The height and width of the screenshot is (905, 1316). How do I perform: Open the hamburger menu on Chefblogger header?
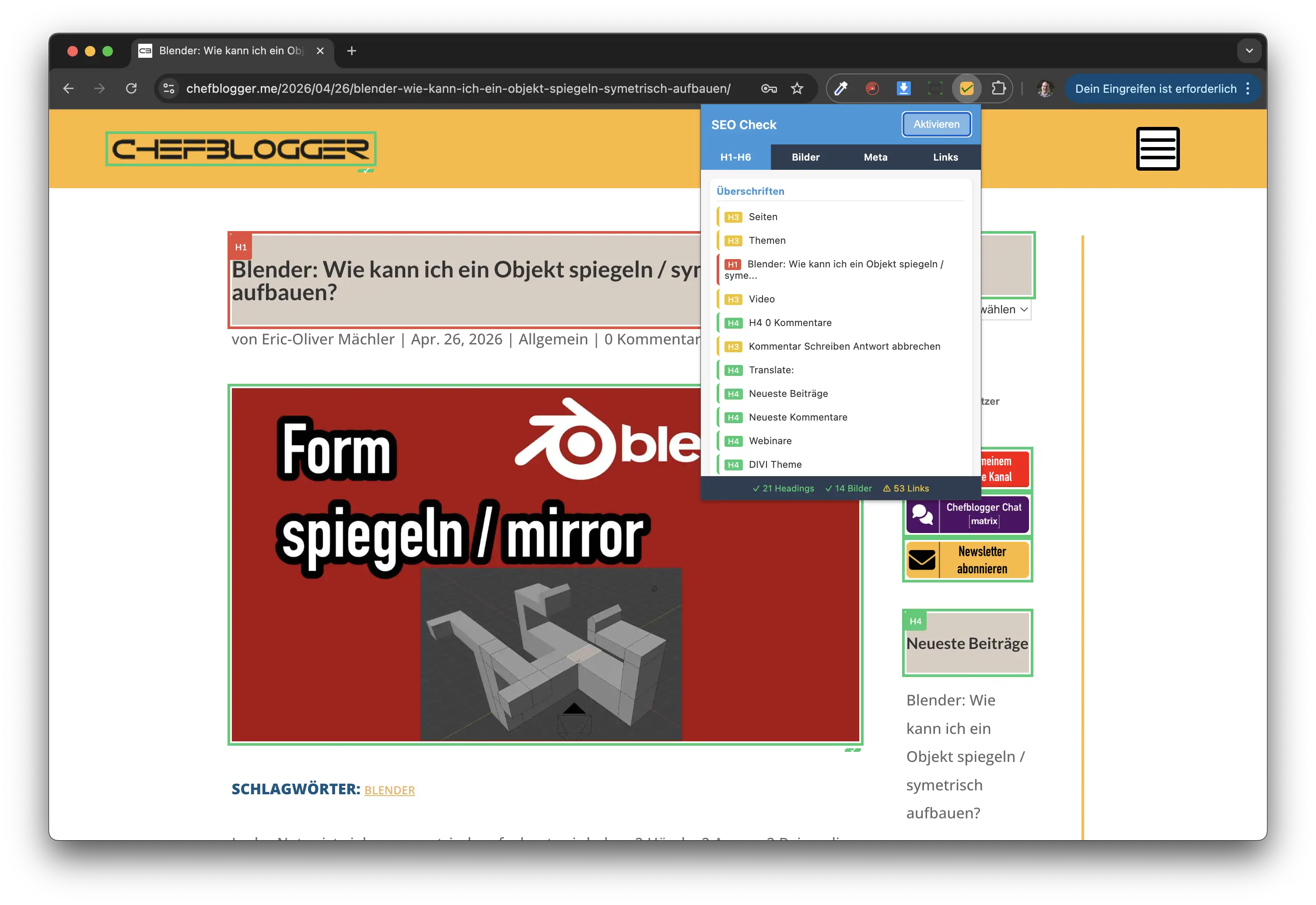point(1157,148)
